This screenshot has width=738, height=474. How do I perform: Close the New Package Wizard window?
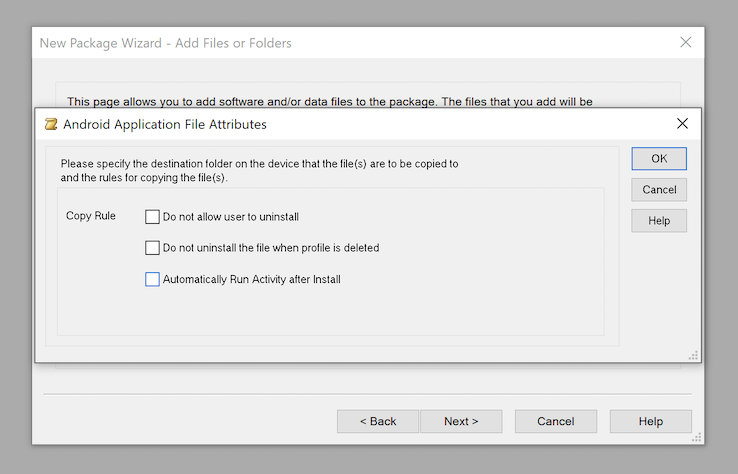coord(686,42)
